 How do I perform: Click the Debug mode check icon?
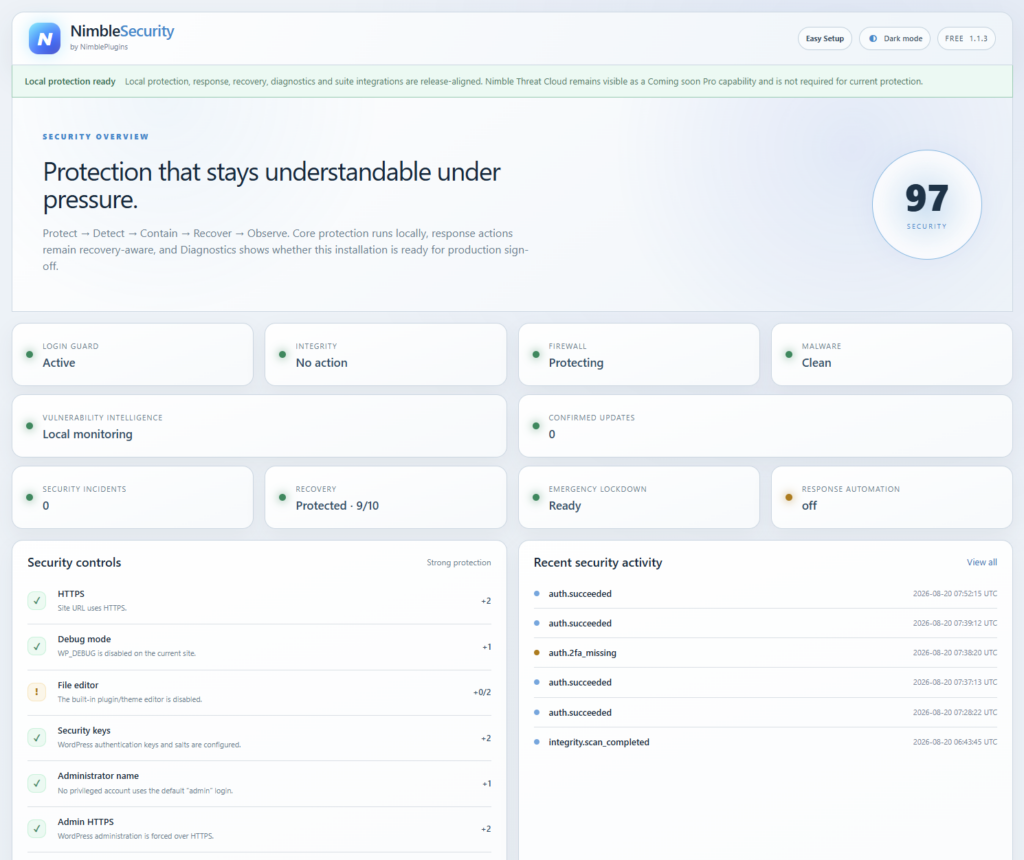[x=37, y=646]
